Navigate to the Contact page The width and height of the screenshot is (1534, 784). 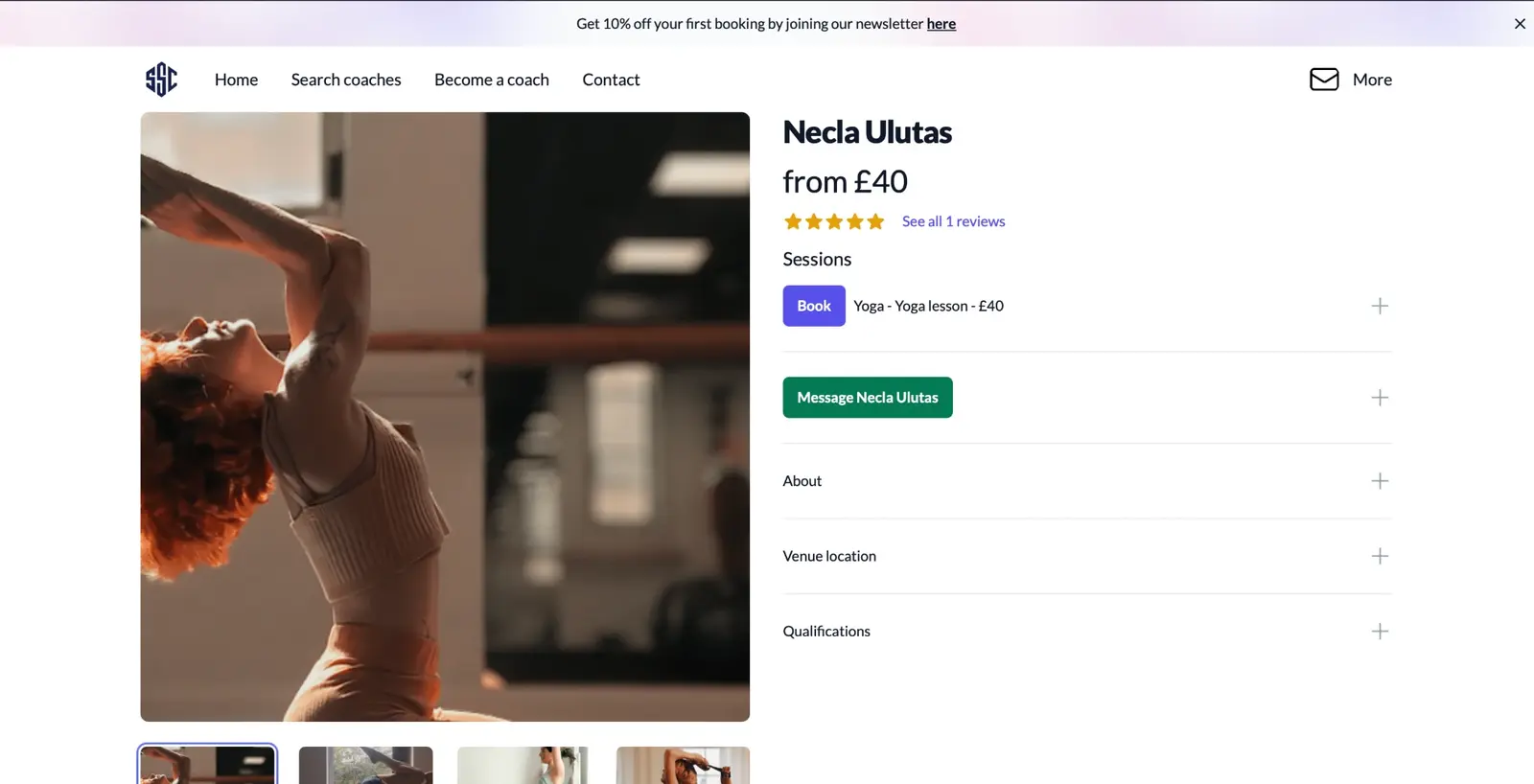pos(611,80)
